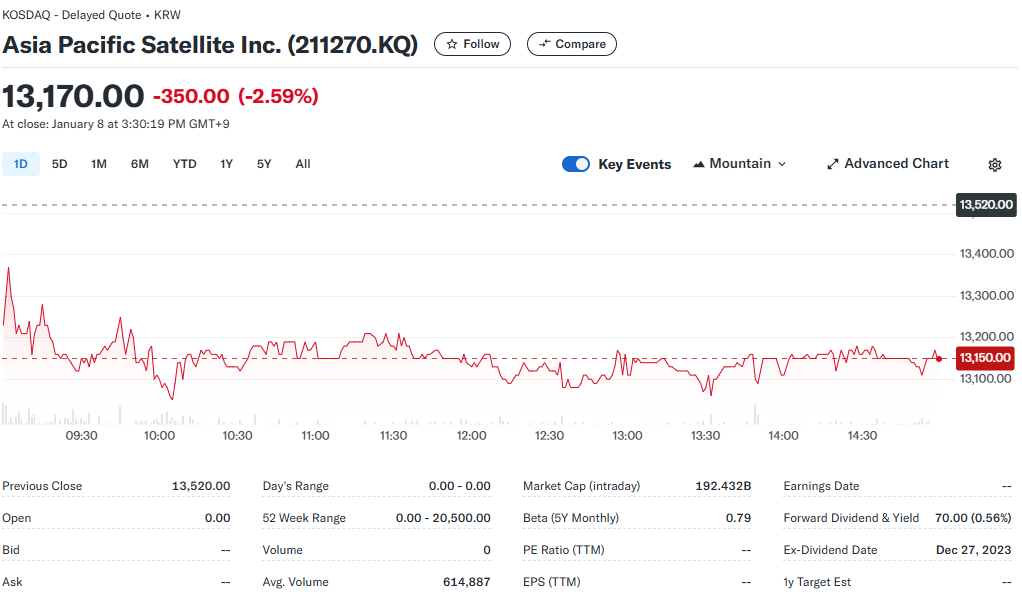The width and height of the screenshot is (1022, 599).
Task: Click the Open label
Action: [16, 518]
